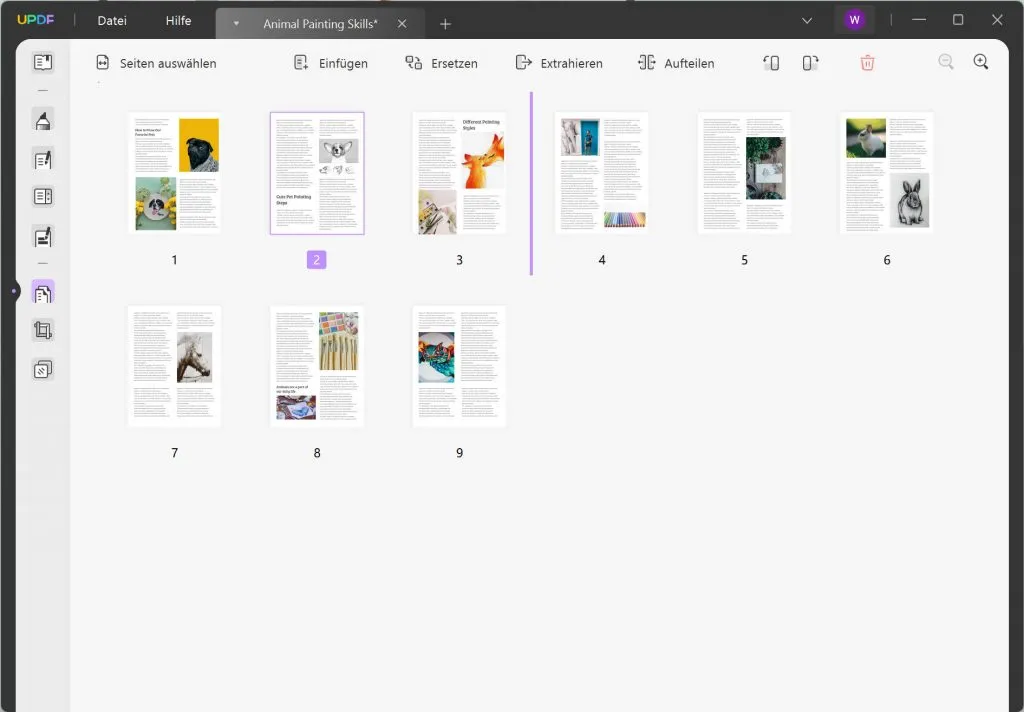The height and width of the screenshot is (712, 1024).
Task: Open the Crop Pages tool in sidebar
Action: point(42,330)
